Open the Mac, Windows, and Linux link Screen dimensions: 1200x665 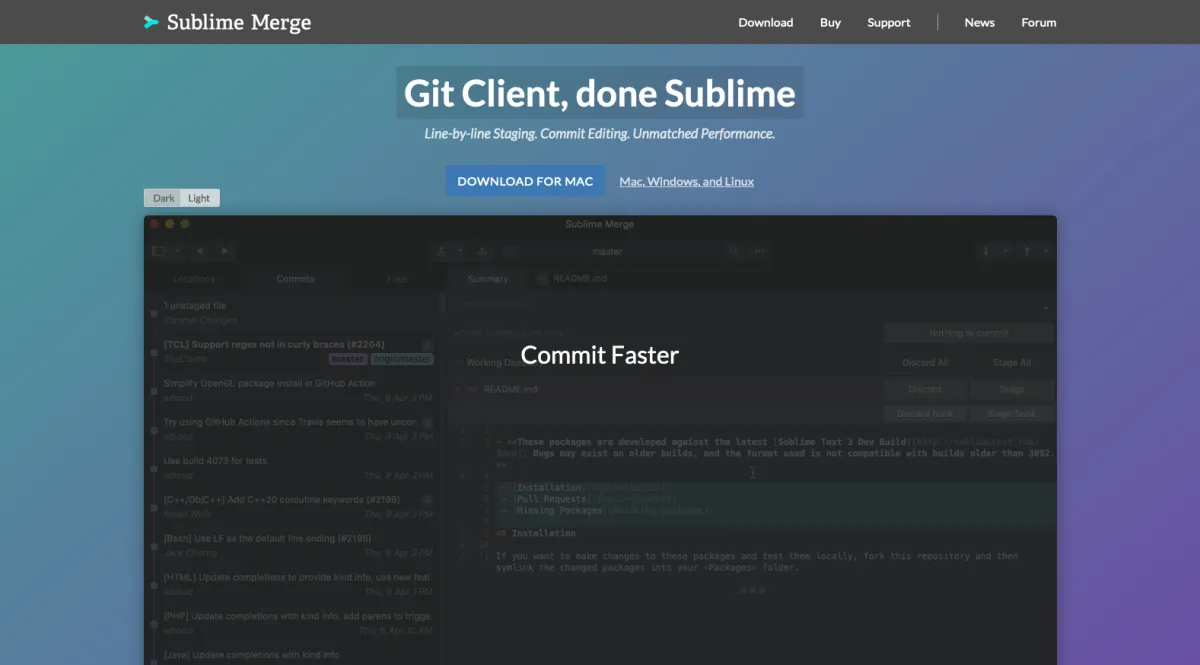pyautogui.click(x=687, y=181)
